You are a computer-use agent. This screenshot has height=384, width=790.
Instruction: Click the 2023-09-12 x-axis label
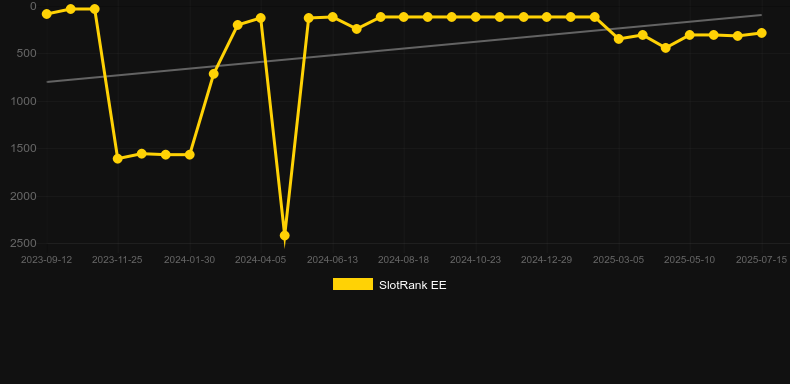click(46, 260)
